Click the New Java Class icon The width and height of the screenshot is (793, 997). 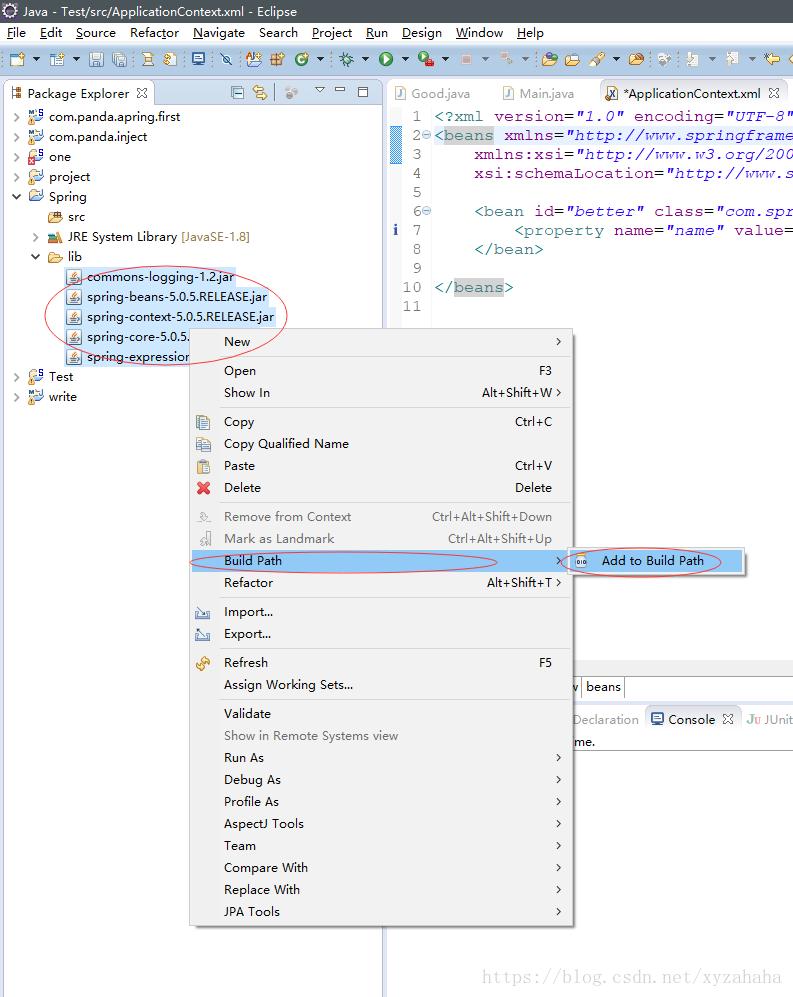(x=302, y=59)
